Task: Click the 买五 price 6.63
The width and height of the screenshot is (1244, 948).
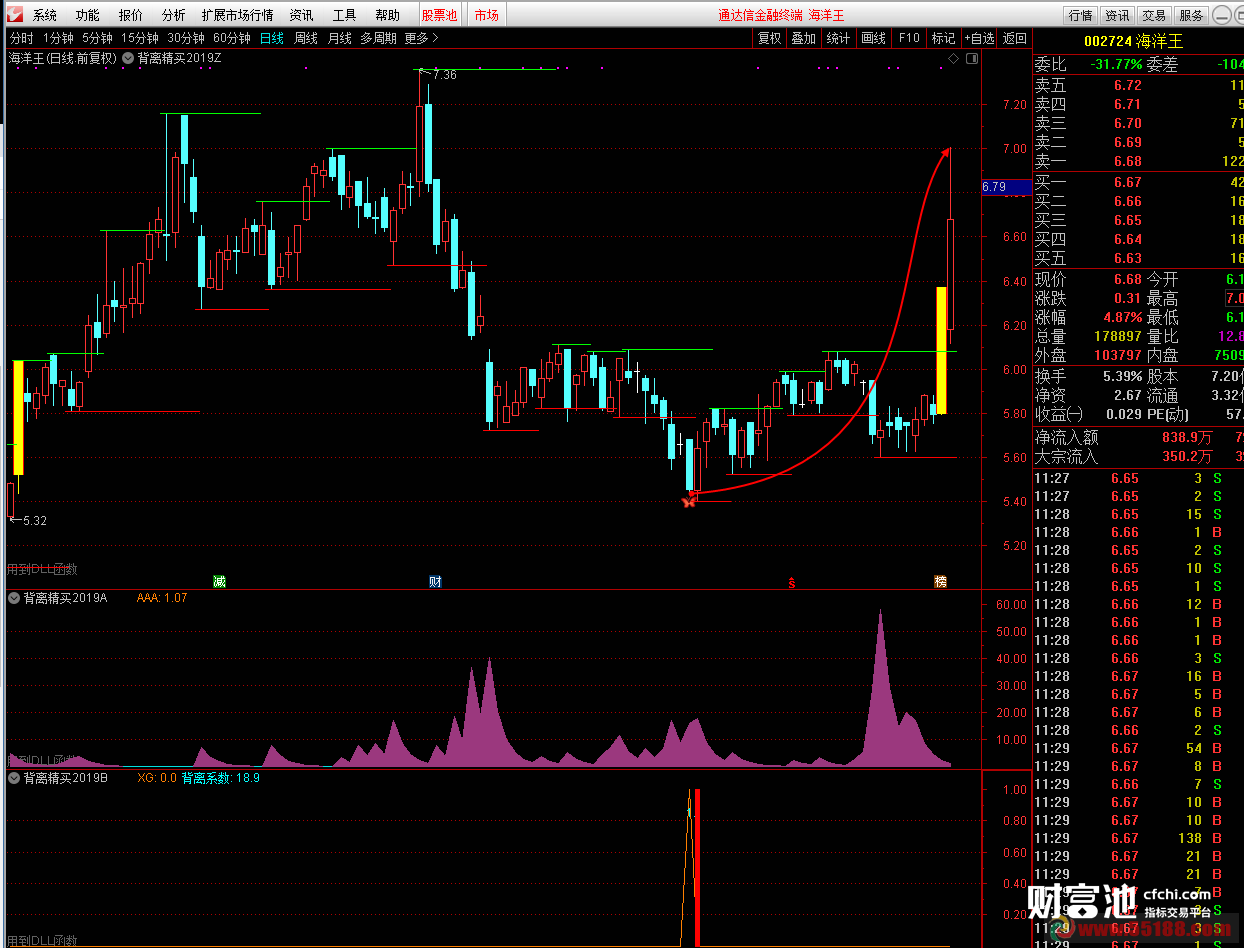Action: coord(1127,258)
